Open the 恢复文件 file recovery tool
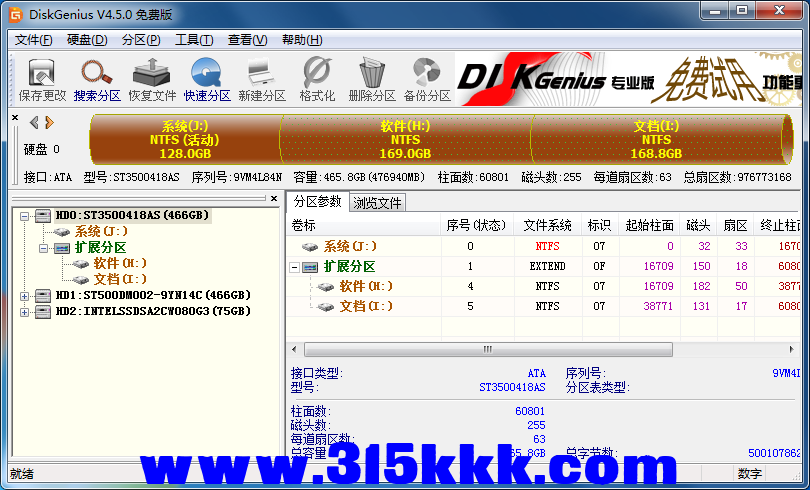This screenshot has width=810, height=490. [152, 80]
